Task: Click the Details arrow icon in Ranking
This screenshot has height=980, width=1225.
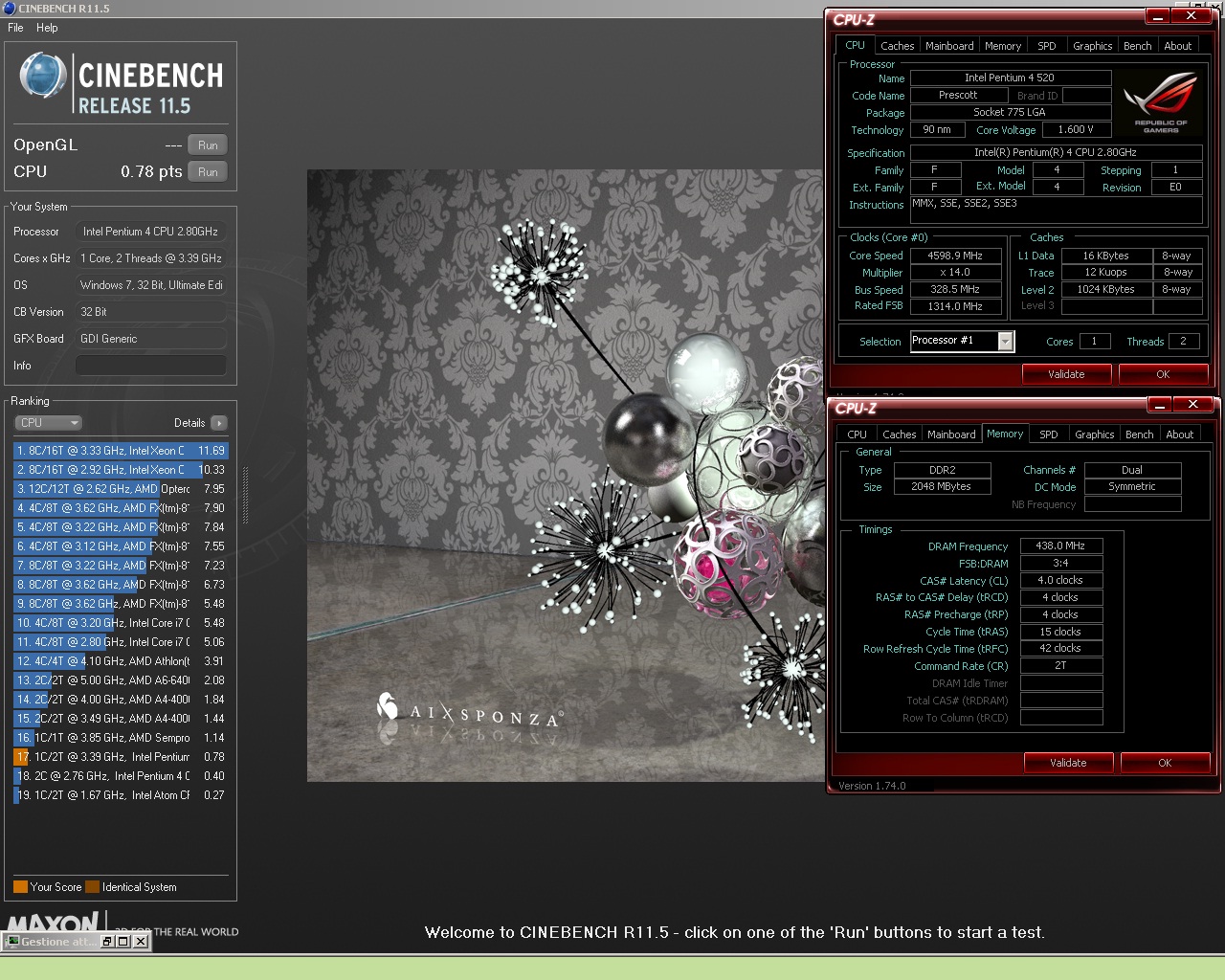Action: click(x=219, y=423)
